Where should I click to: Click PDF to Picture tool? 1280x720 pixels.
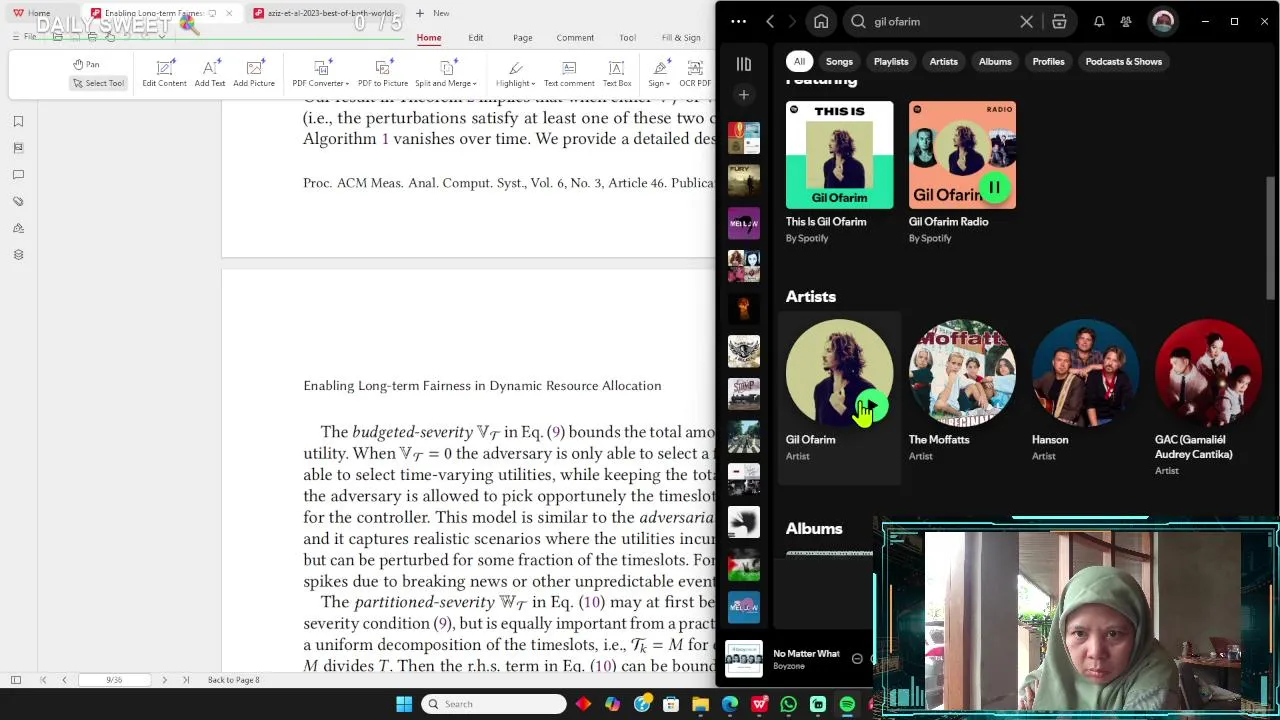[383, 73]
